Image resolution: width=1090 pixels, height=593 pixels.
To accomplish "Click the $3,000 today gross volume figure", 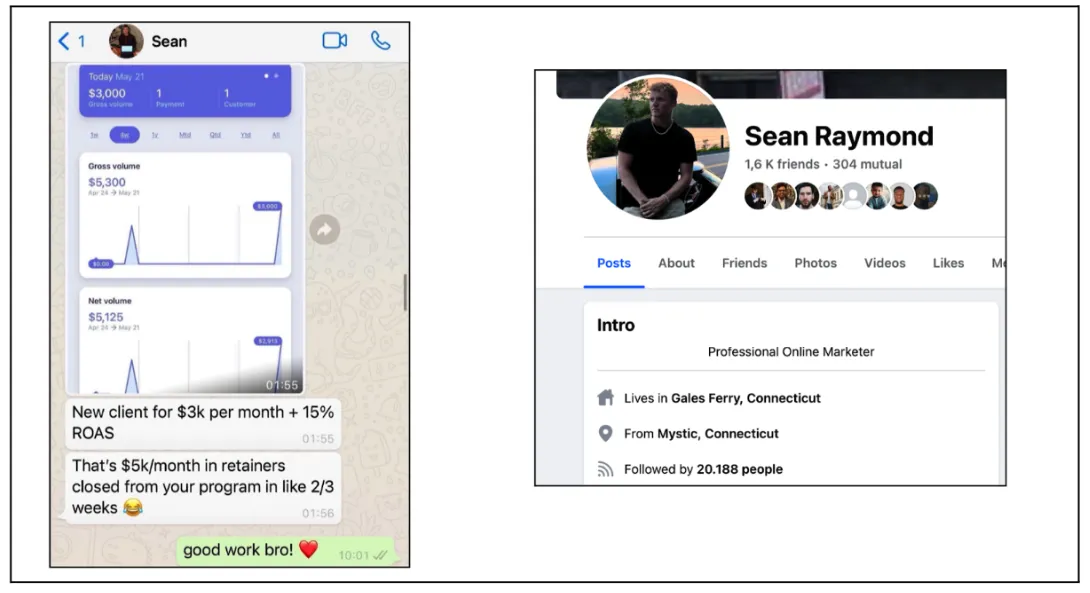I will coord(107,93).
